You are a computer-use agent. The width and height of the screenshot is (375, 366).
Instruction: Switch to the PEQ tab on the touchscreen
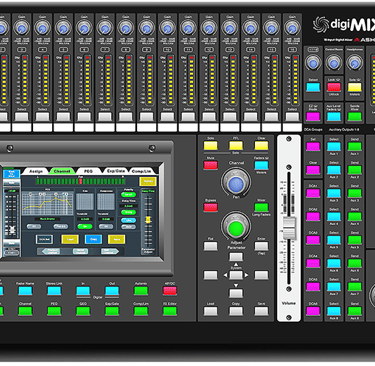tap(88, 171)
